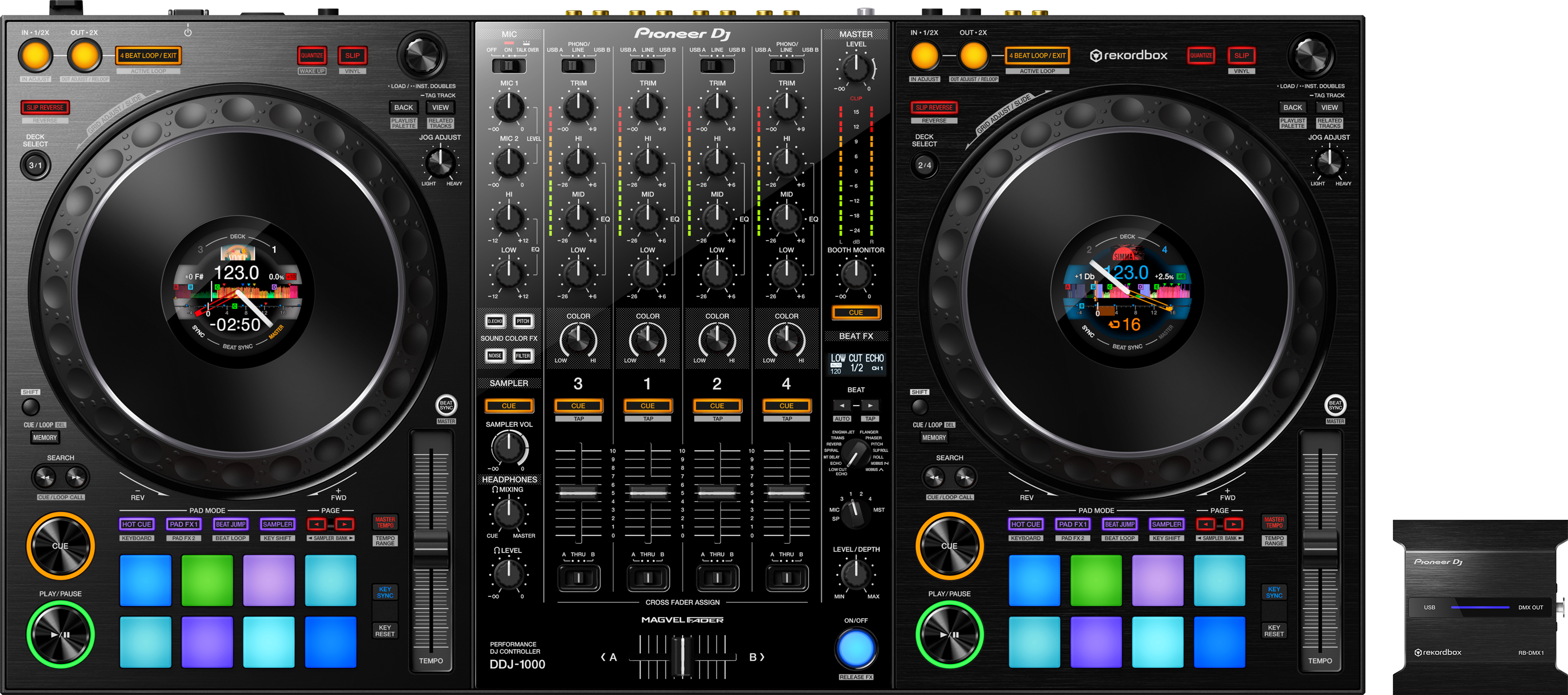Toggle left deck SLIP button
This screenshot has width=1568, height=695.
pos(352,55)
